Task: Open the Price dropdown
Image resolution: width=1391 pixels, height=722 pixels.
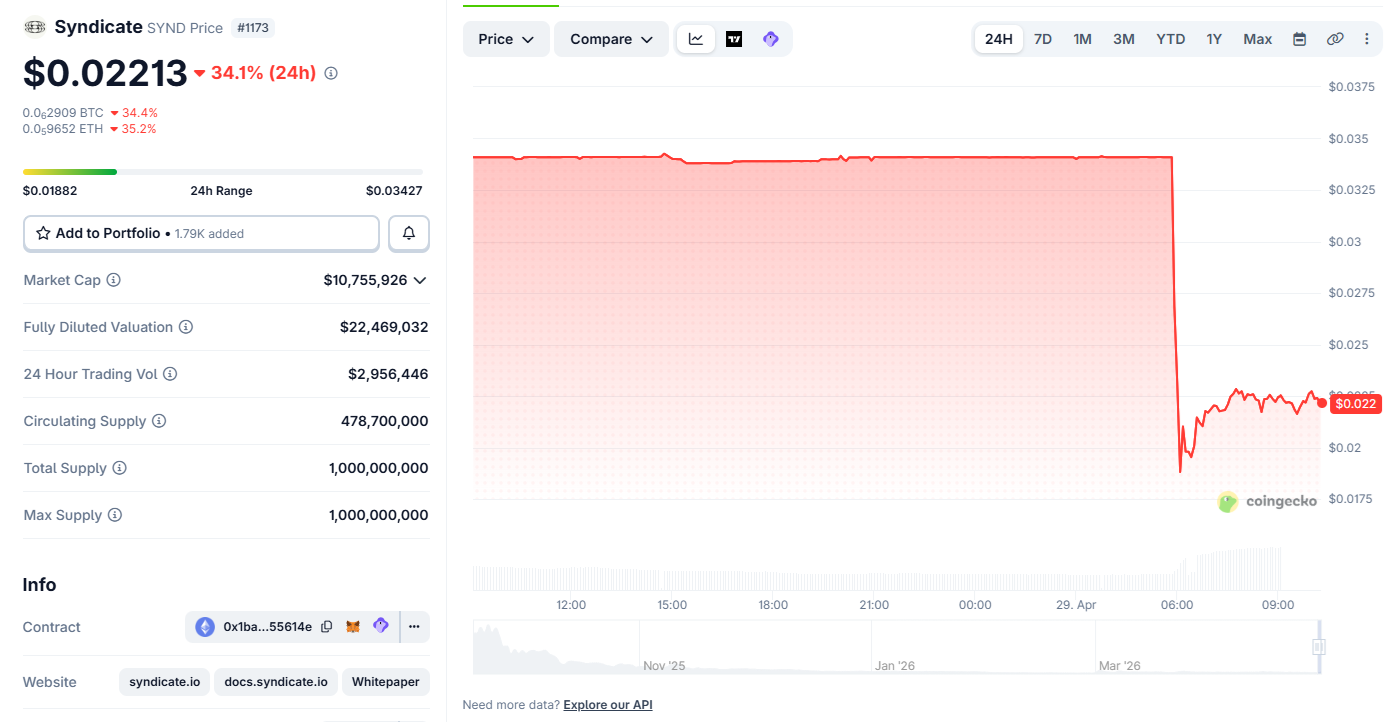Action: [506, 39]
